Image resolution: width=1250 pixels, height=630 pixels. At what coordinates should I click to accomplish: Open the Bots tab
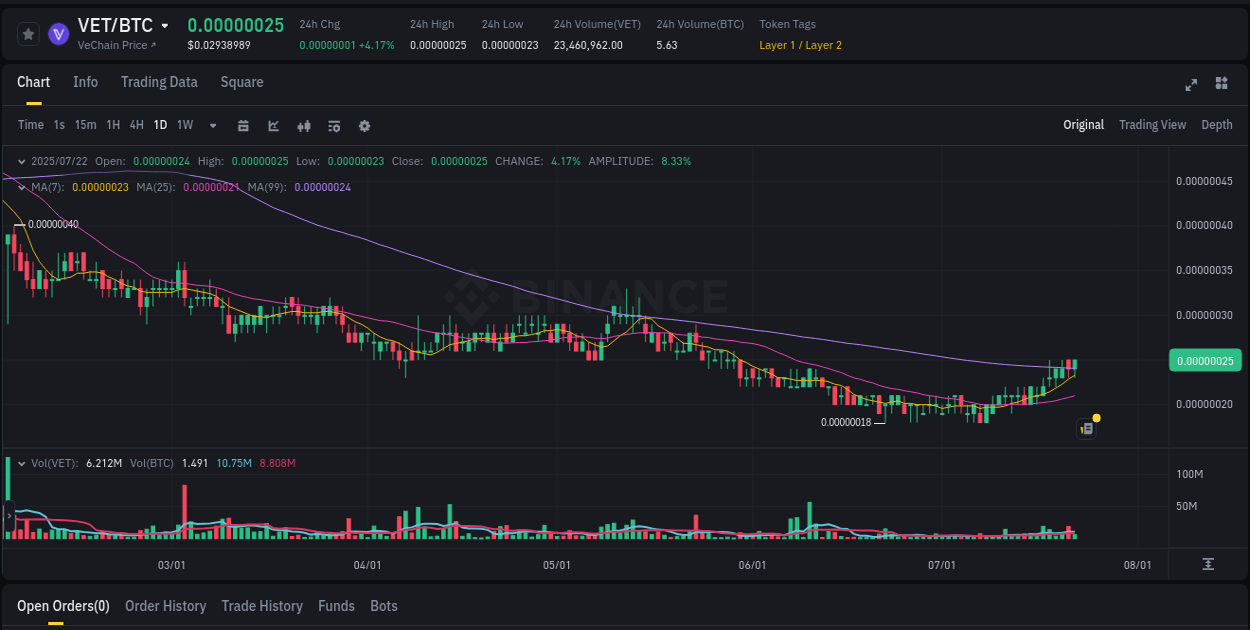pyautogui.click(x=384, y=606)
